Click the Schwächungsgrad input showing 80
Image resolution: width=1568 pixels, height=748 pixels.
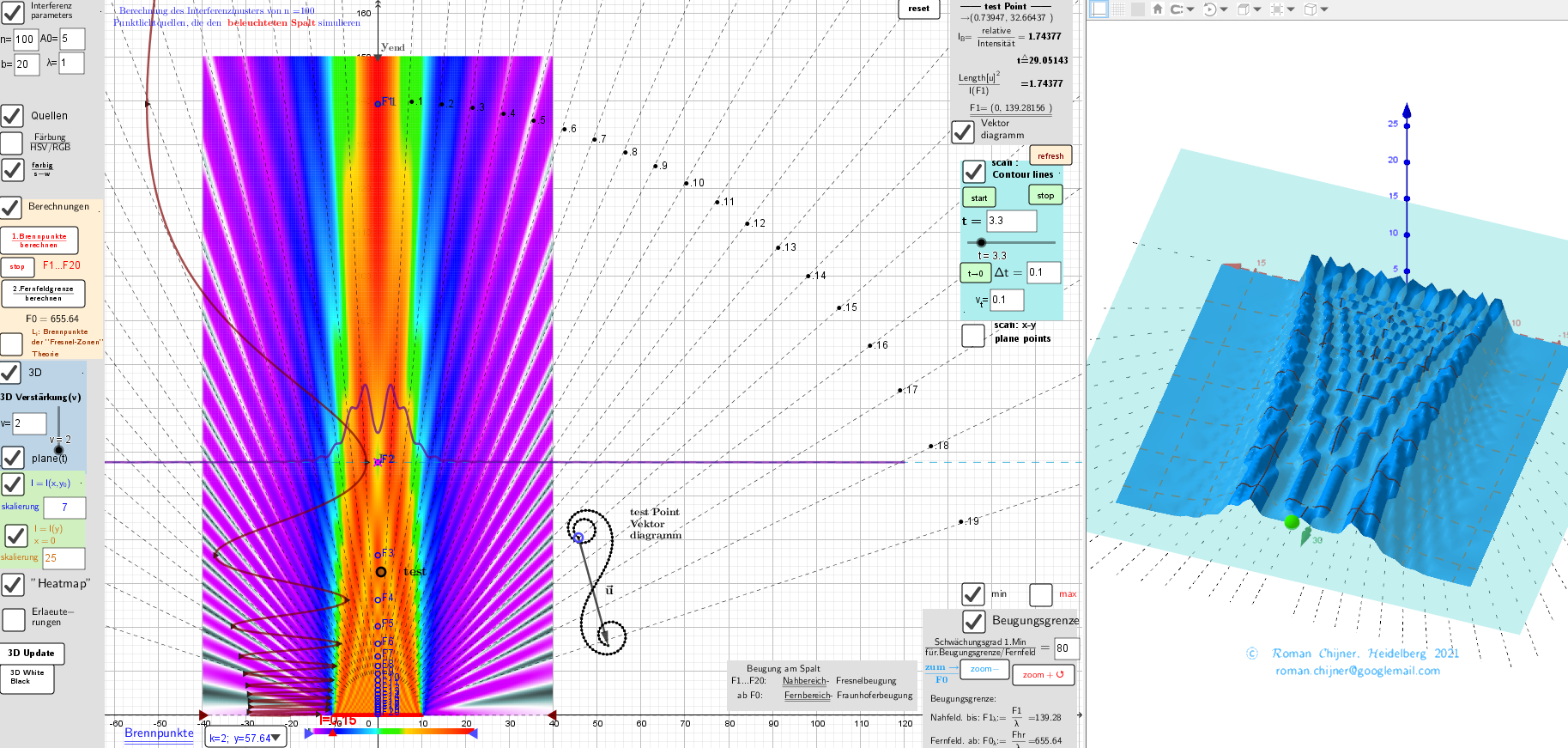click(x=1067, y=648)
